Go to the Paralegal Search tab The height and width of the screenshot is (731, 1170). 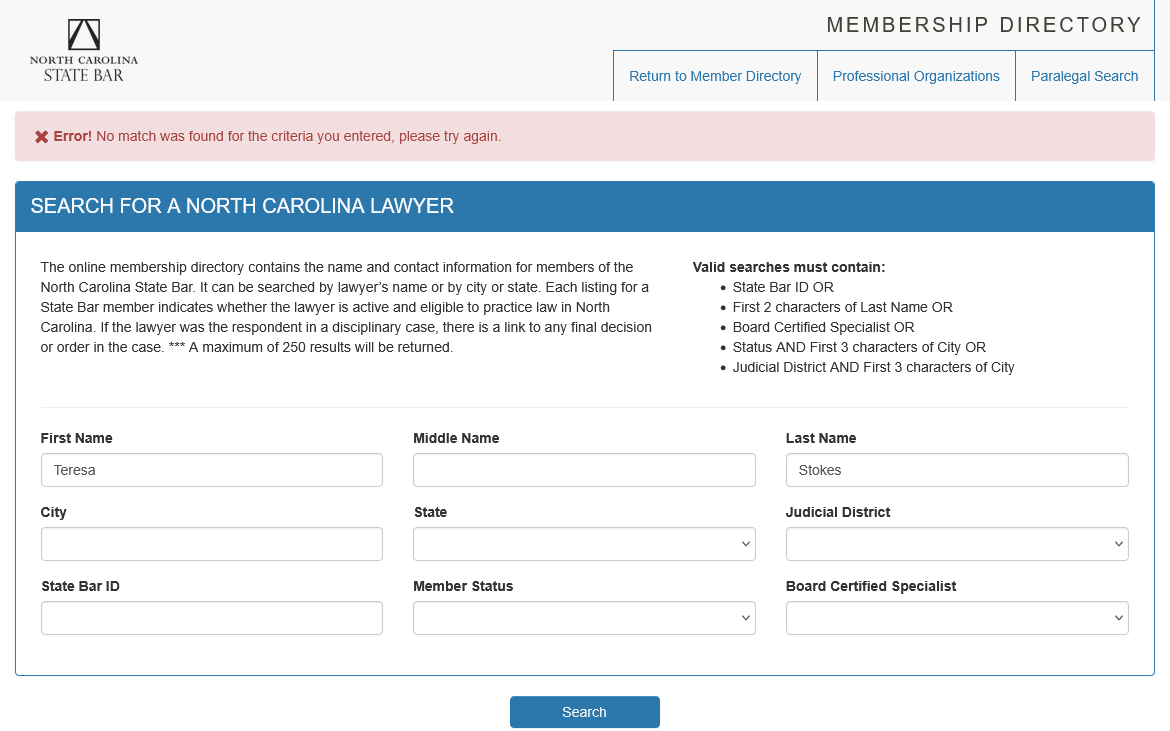point(1084,76)
